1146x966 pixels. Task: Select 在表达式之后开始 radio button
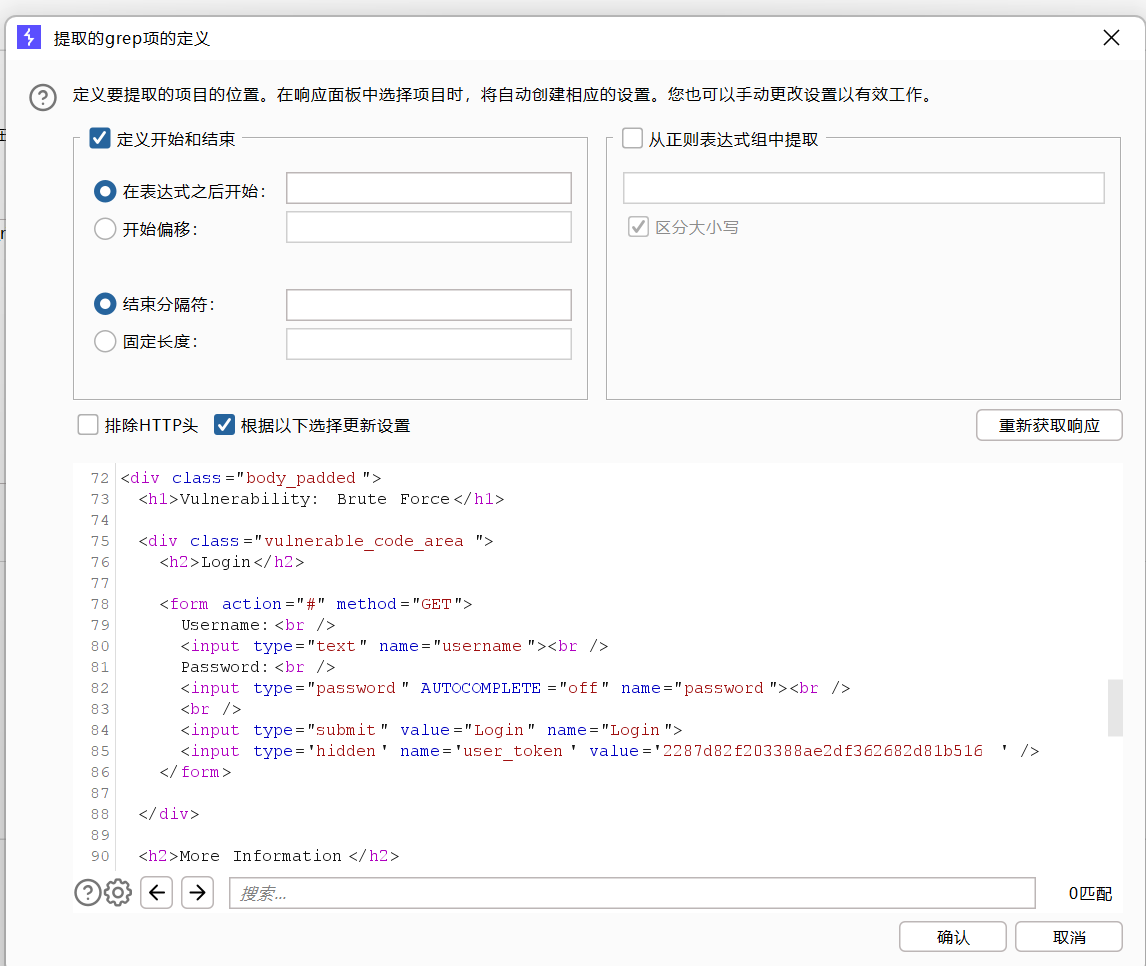pyautogui.click(x=105, y=191)
